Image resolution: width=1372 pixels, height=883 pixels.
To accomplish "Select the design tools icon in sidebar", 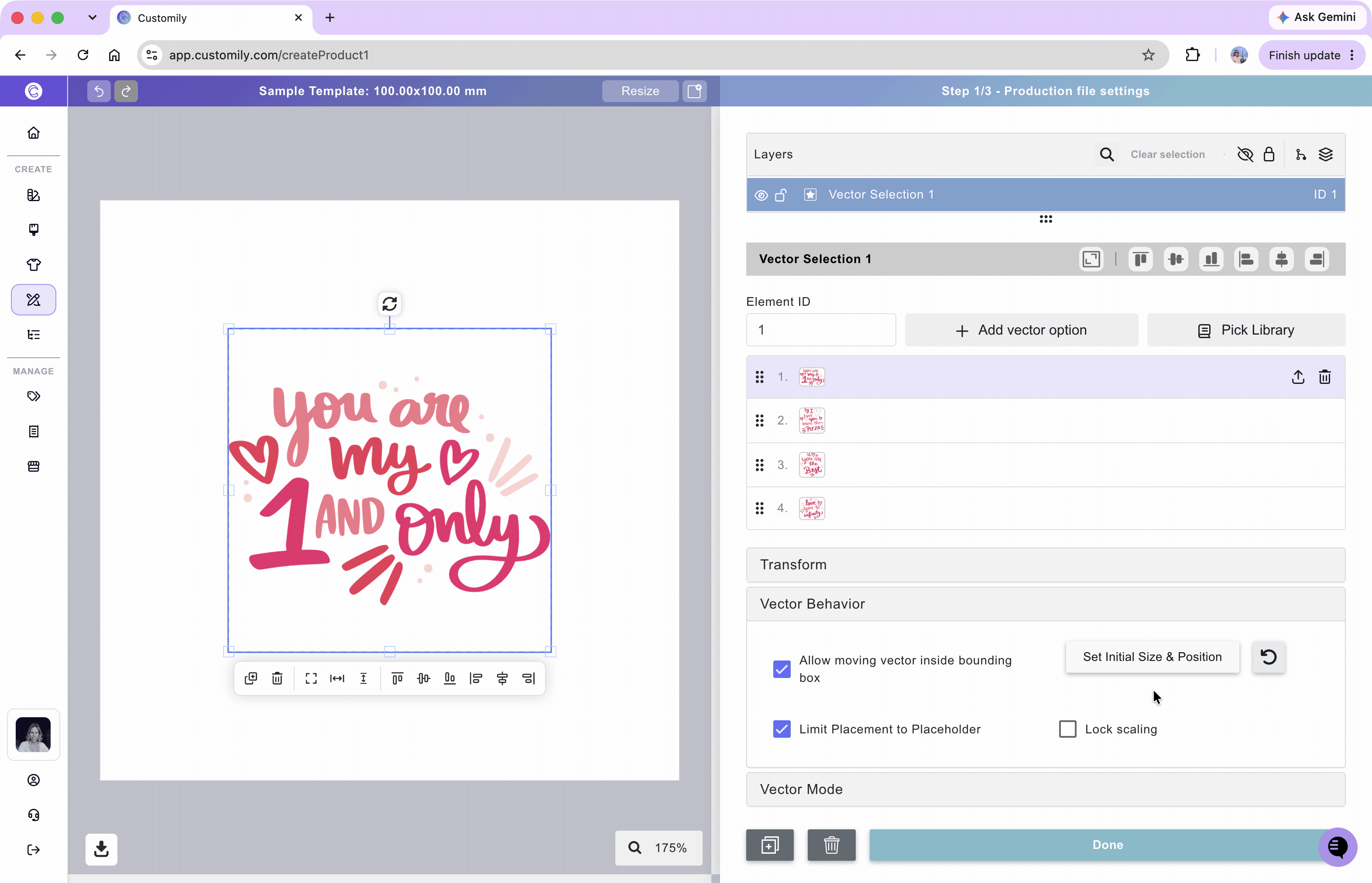I will 33,299.
